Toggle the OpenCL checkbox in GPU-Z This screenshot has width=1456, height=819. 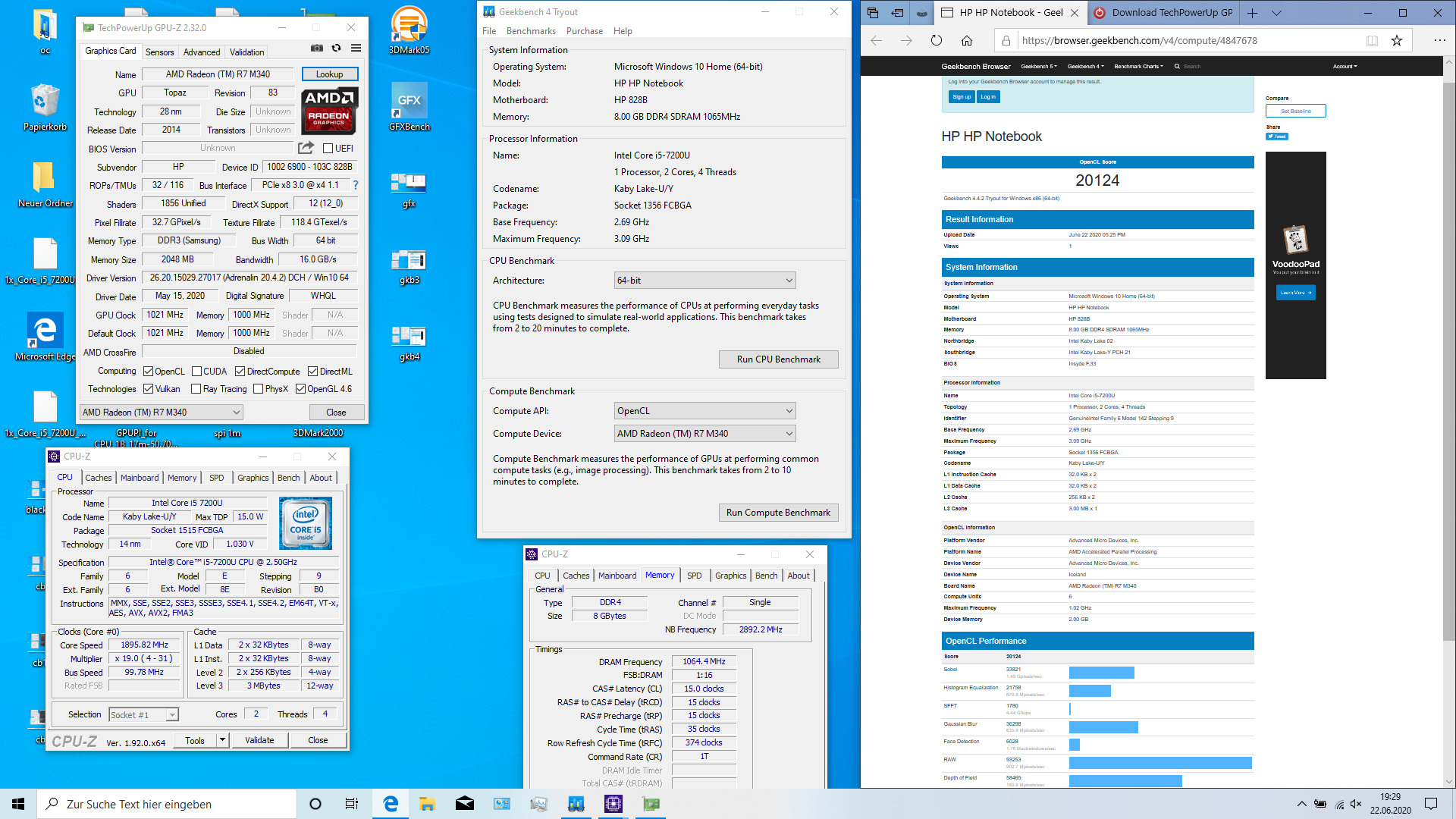tap(149, 372)
